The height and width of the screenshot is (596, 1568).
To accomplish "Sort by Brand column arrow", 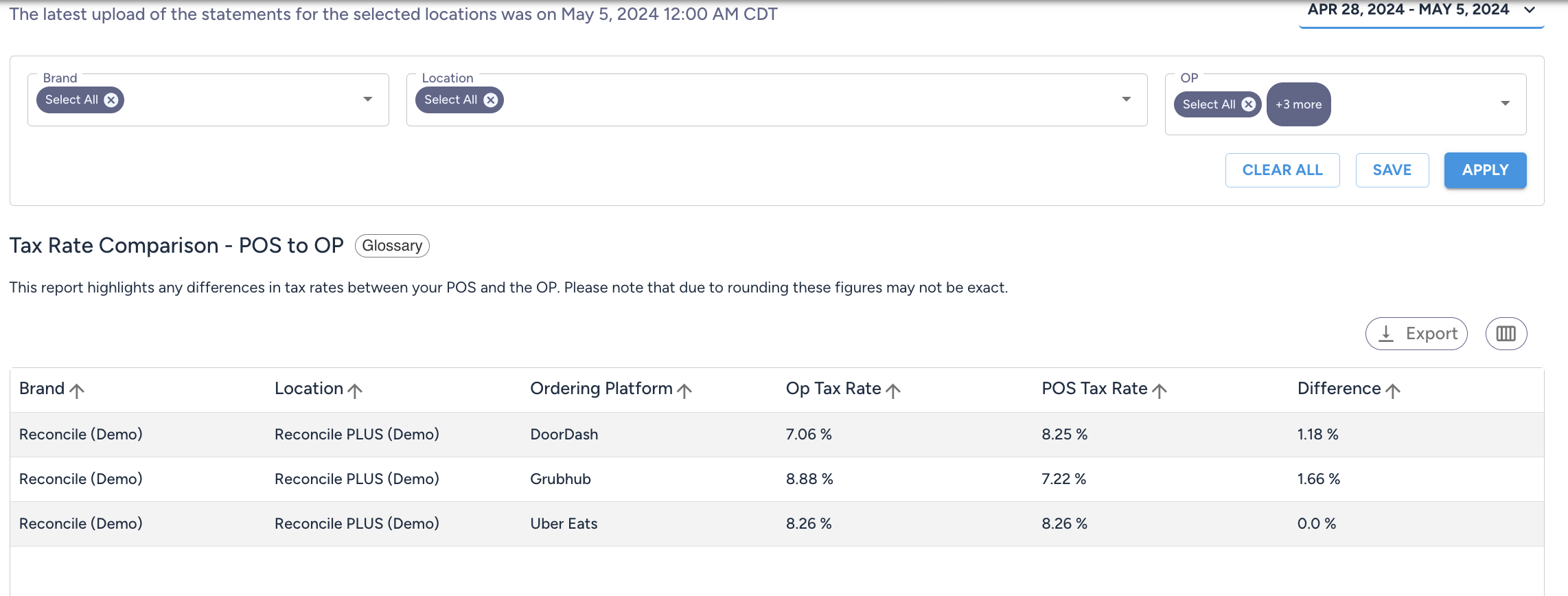I will (77, 391).
